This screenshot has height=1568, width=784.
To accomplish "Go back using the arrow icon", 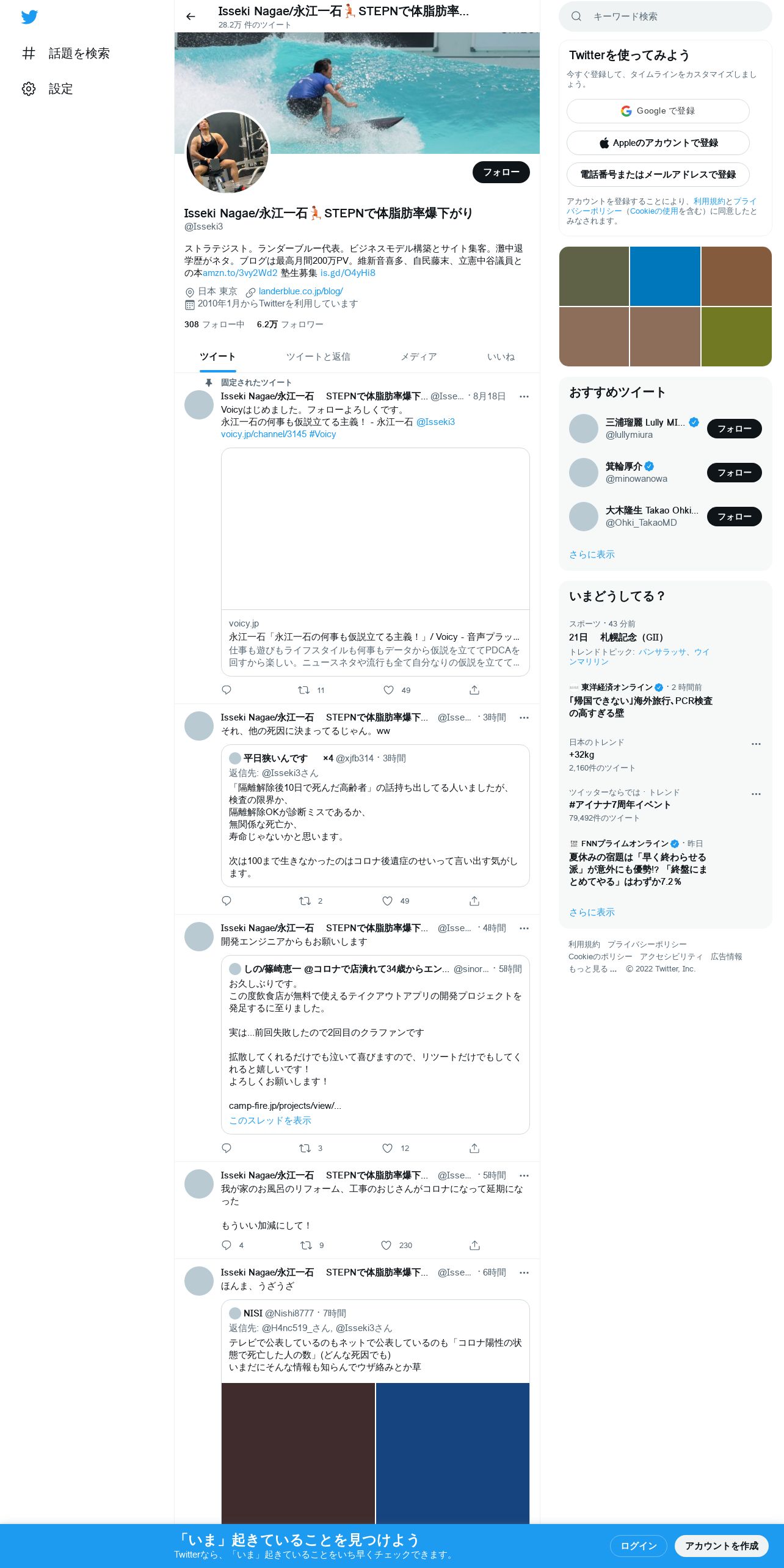I will (191, 16).
